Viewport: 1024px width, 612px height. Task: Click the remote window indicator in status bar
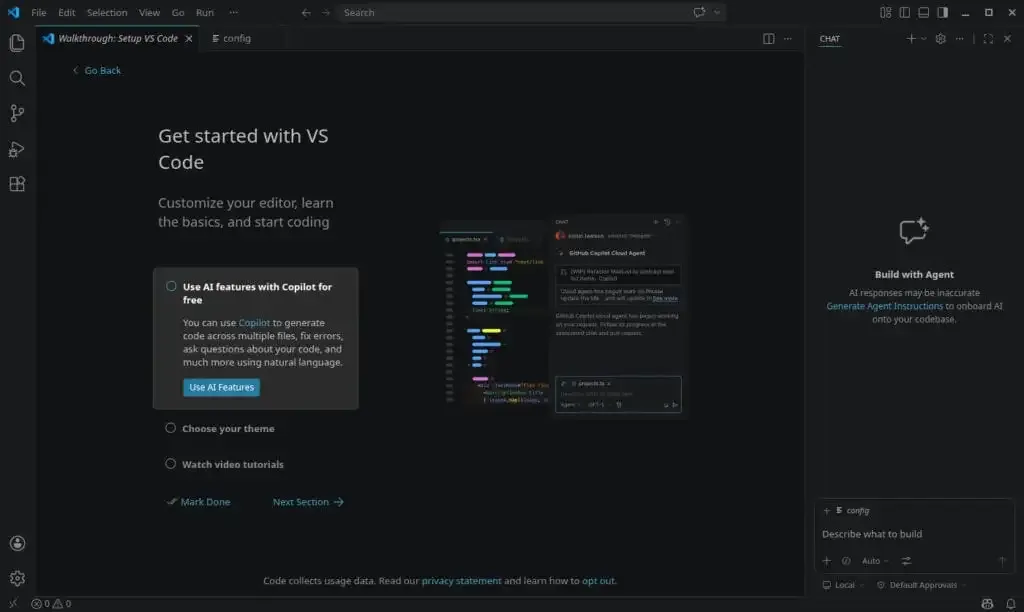coord(13,604)
